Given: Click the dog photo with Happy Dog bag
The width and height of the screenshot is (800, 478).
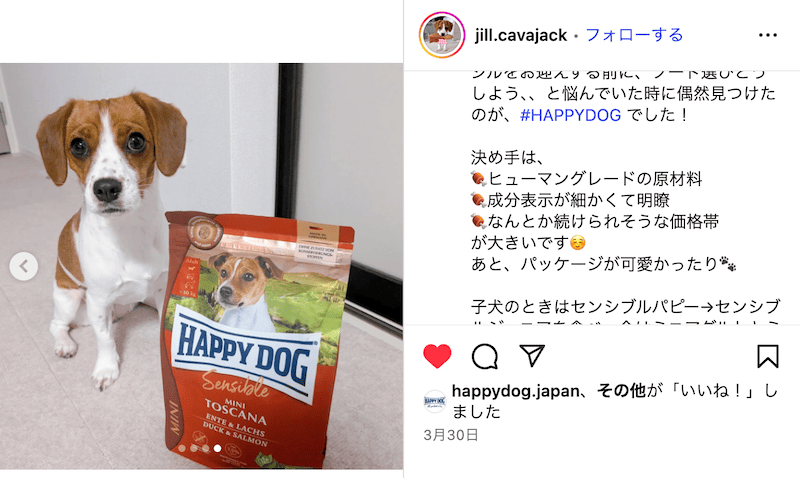Looking at the screenshot, I should click(x=202, y=266).
